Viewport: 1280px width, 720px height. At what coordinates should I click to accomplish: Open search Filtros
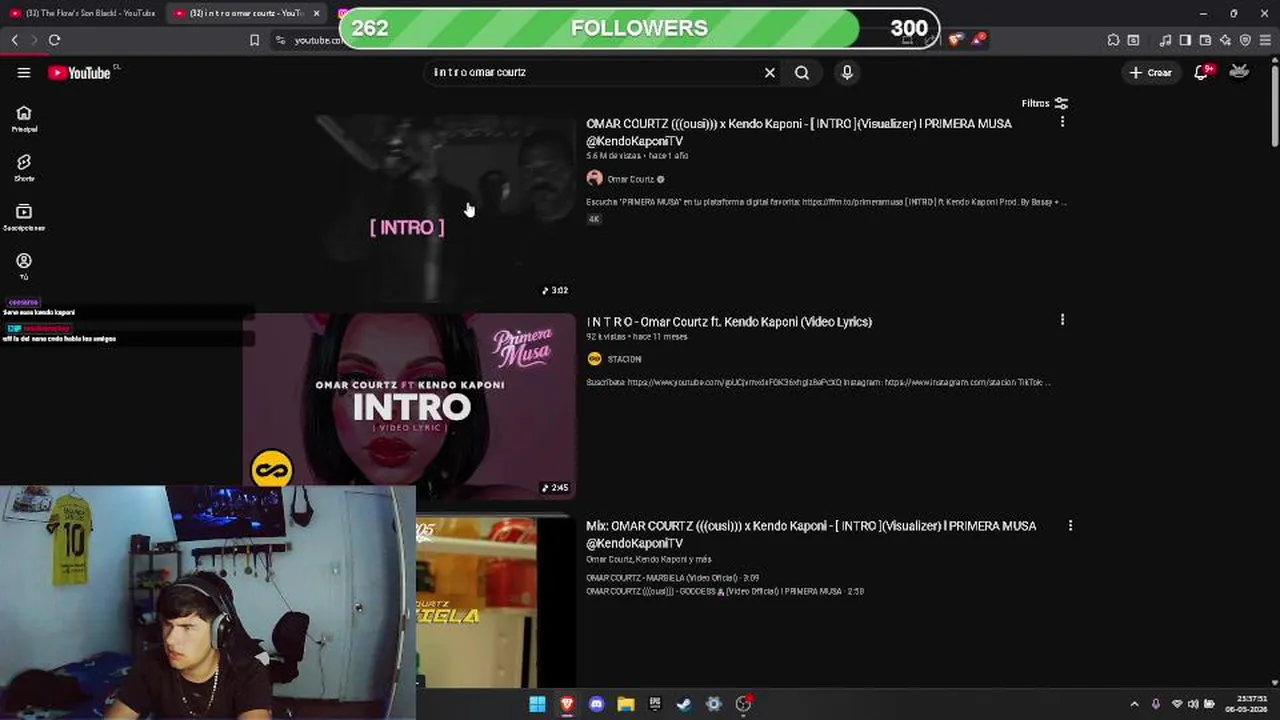click(x=1044, y=103)
